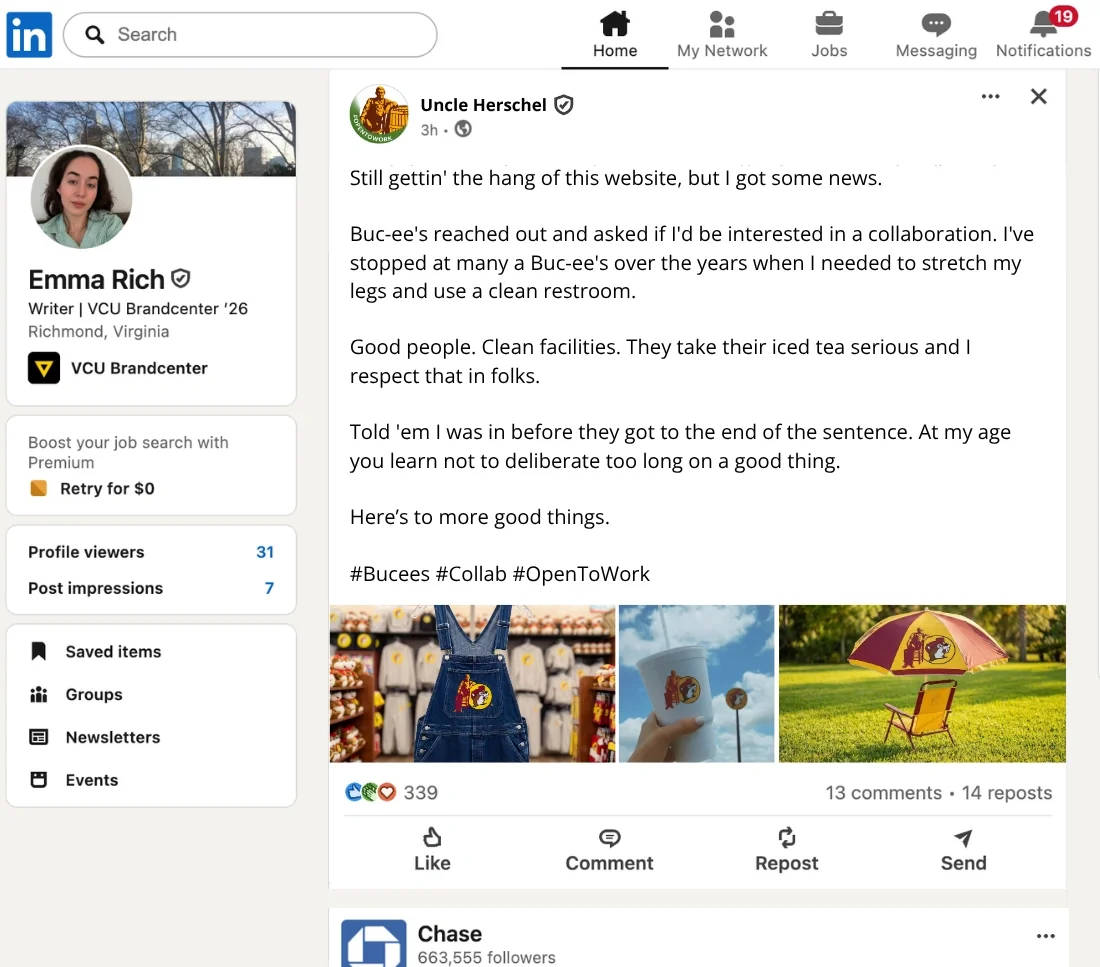Image resolution: width=1100 pixels, height=967 pixels.
Task: Show the 13 comments
Action: [x=883, y=792]
